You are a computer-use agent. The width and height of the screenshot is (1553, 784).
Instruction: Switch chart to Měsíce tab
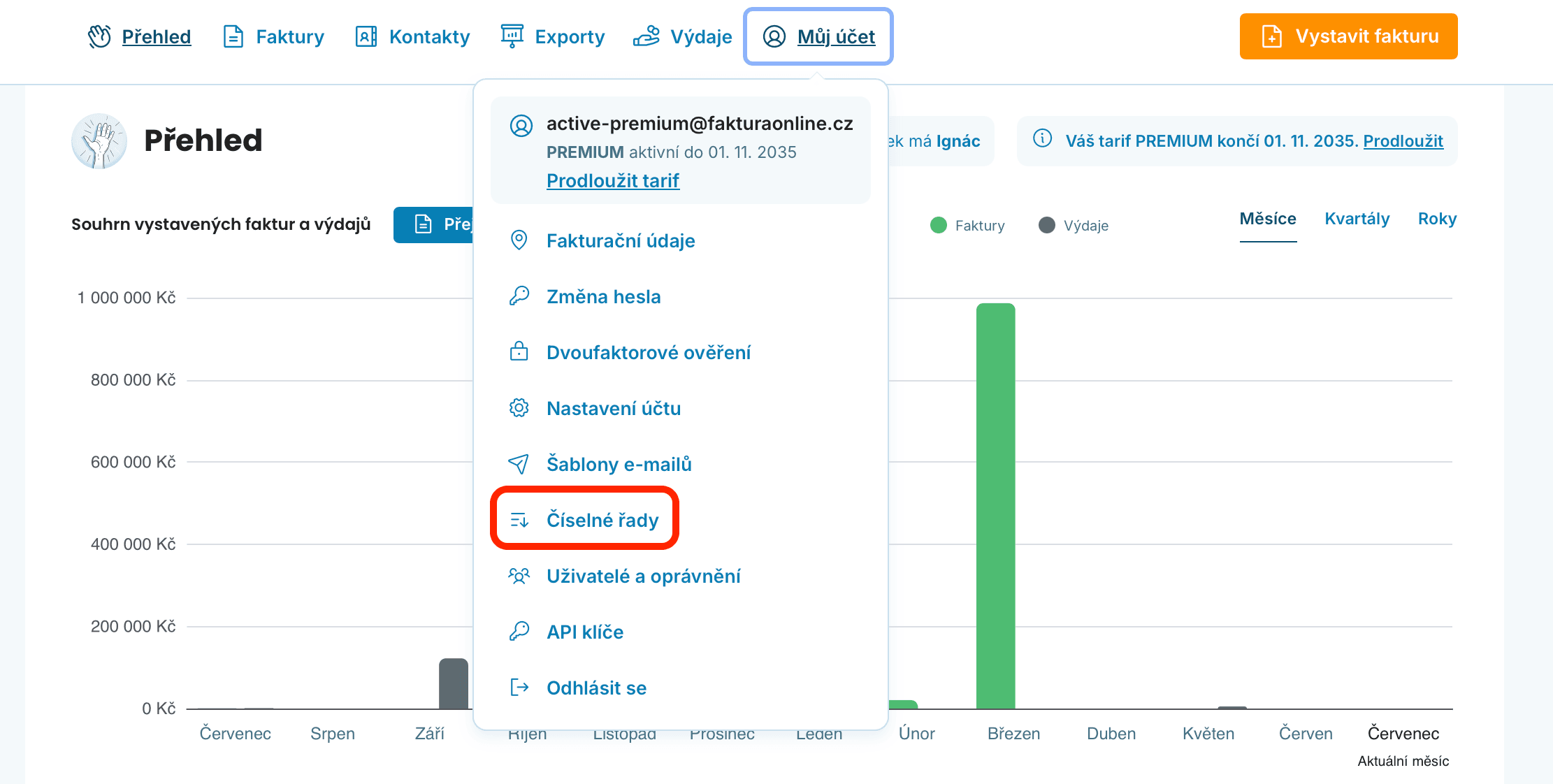[x=1268, y=219]
